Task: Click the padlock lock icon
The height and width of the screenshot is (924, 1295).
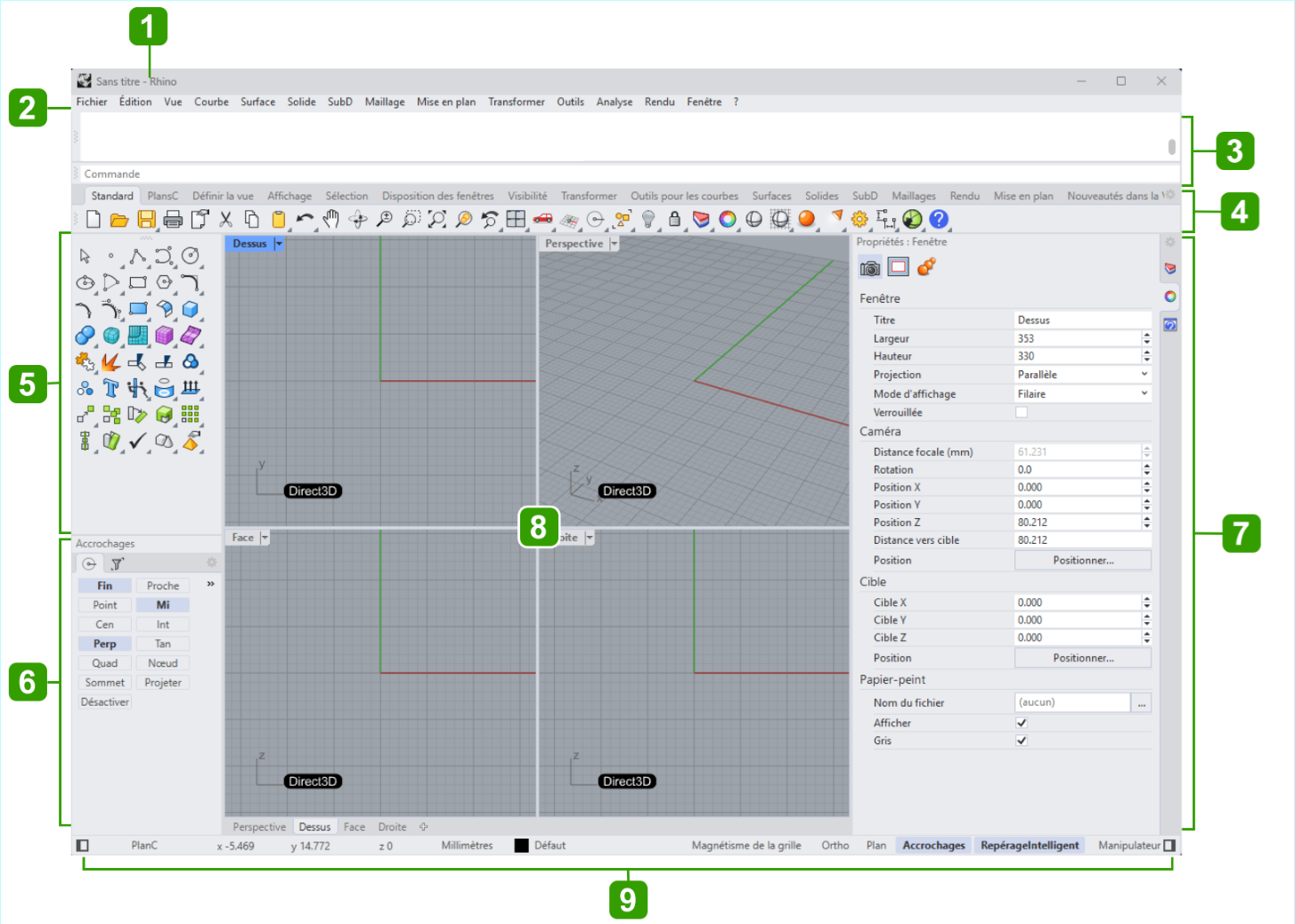Action: click(x=674, y=219)
